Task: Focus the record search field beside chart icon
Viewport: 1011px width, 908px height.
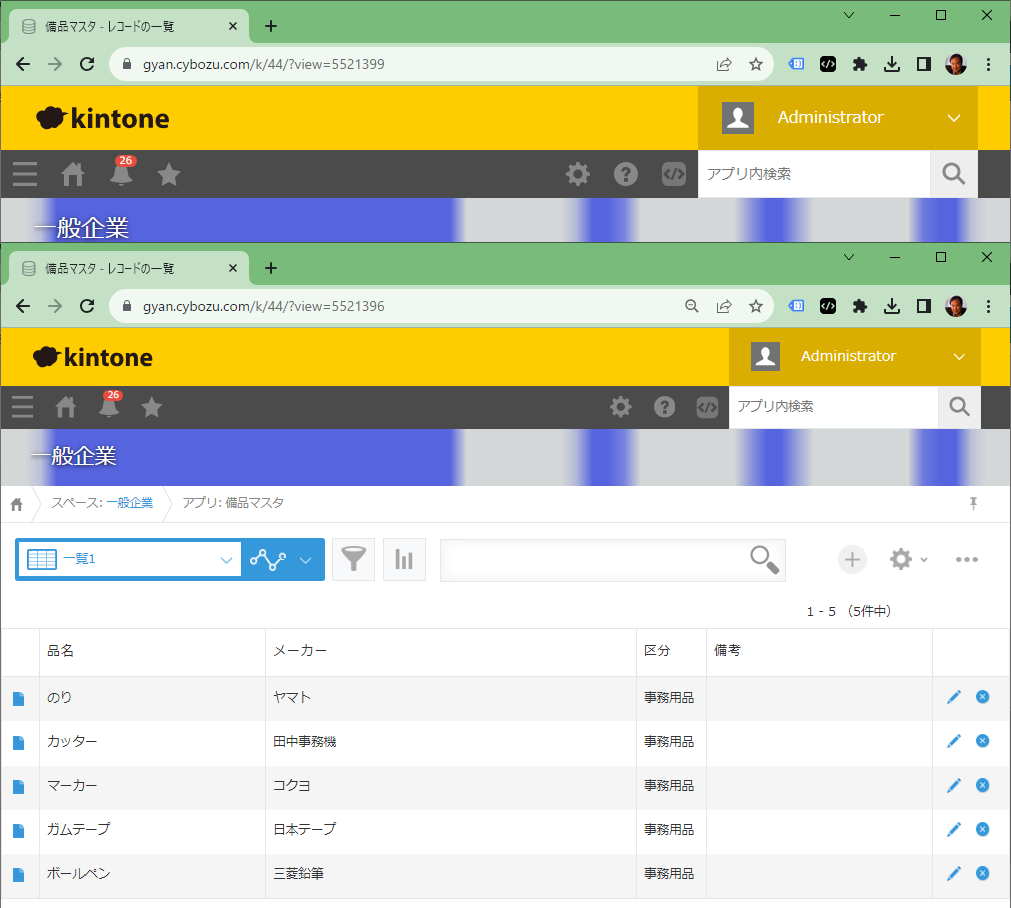Action: click(595, 560)
